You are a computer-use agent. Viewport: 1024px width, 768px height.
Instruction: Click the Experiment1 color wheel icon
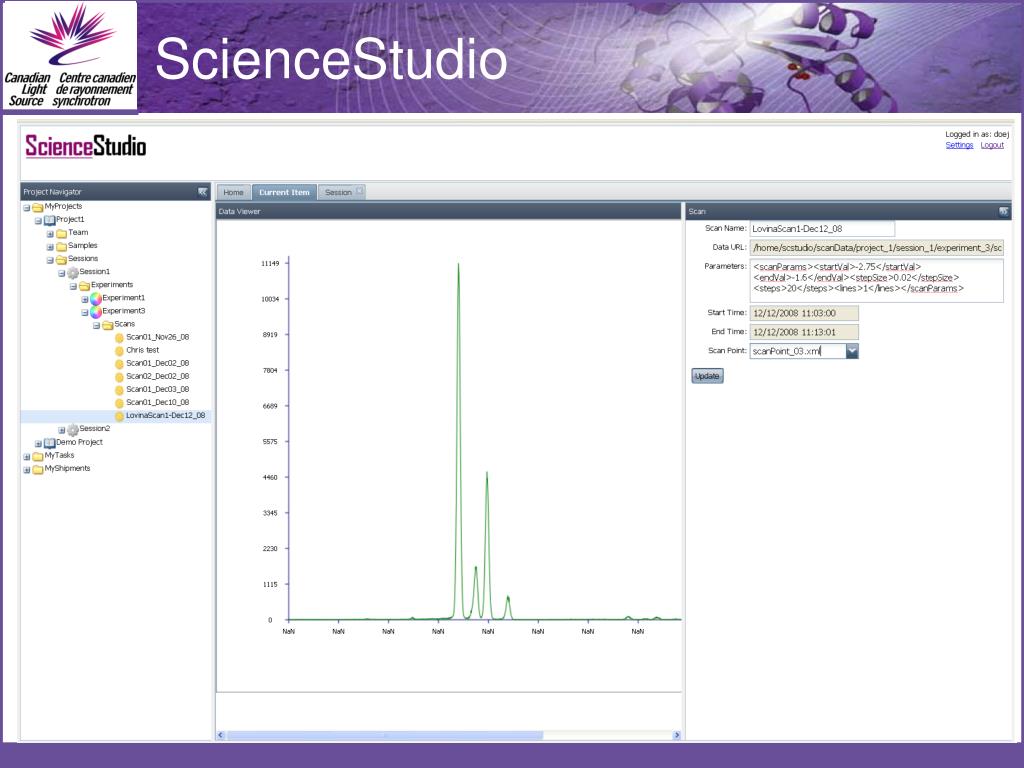coord(95,298)
